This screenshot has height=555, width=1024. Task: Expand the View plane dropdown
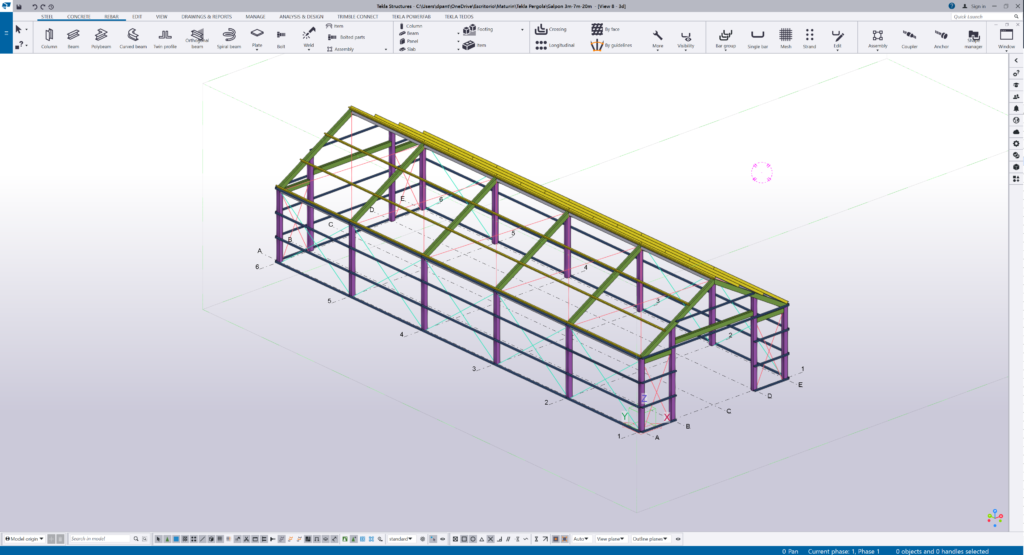coord(609,539)
